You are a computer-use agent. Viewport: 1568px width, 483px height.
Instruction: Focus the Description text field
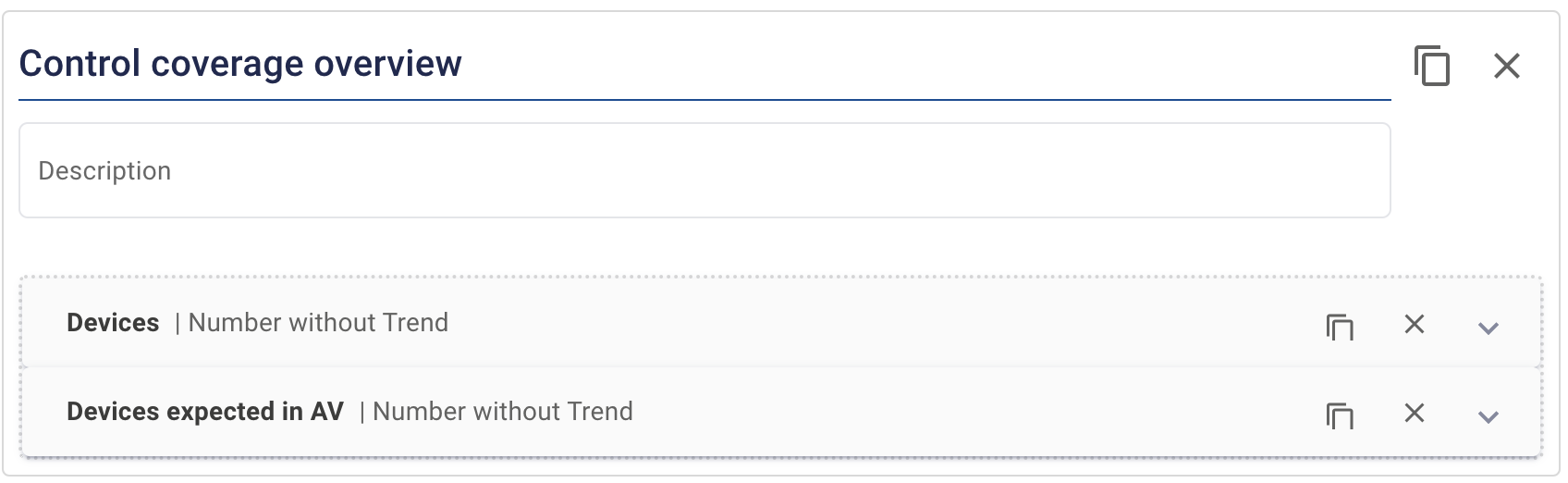(x=704, y=170)
